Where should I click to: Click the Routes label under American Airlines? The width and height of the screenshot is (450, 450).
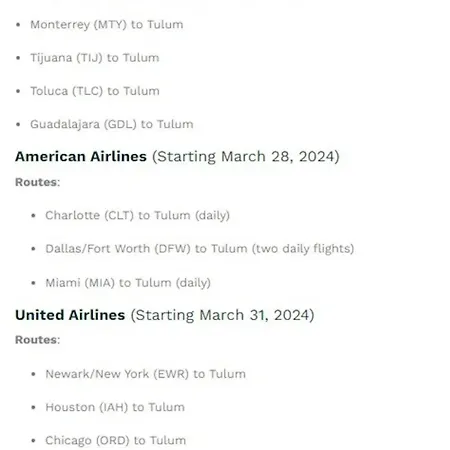pos(38,182)
